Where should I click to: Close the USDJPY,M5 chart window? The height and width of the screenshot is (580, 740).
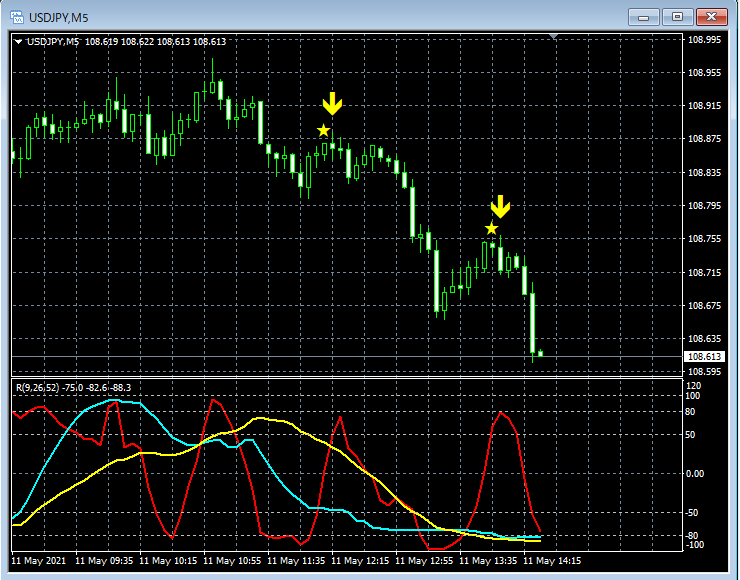pos(711,17)
